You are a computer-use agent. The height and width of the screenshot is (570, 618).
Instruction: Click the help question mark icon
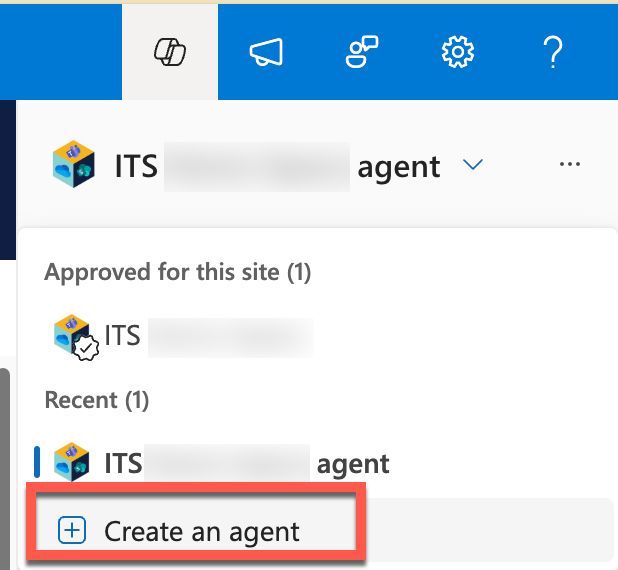[x=553, y=52]
